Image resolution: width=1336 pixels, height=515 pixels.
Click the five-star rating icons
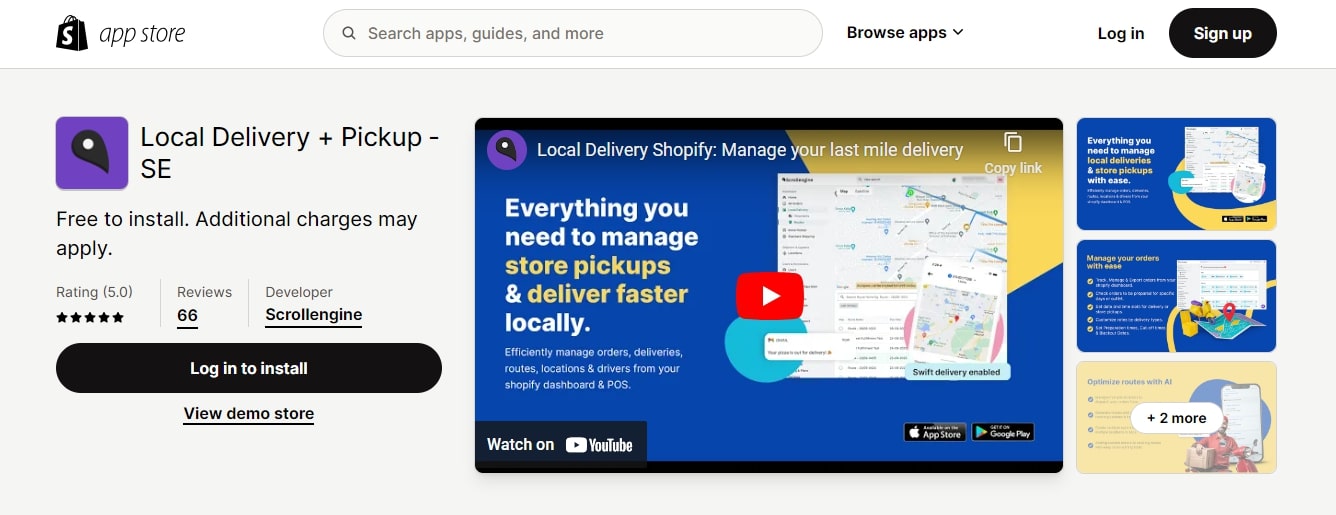90,317
